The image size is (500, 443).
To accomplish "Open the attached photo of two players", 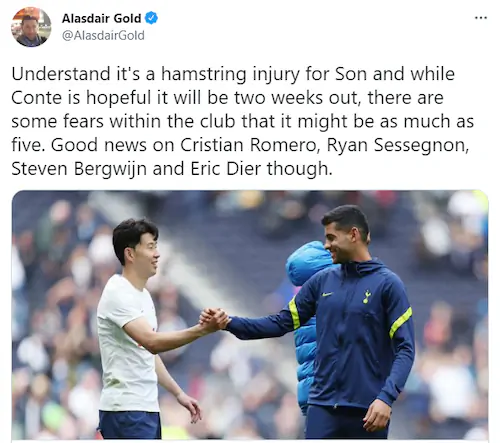I will pyautogui.click(x=250, y=315).
